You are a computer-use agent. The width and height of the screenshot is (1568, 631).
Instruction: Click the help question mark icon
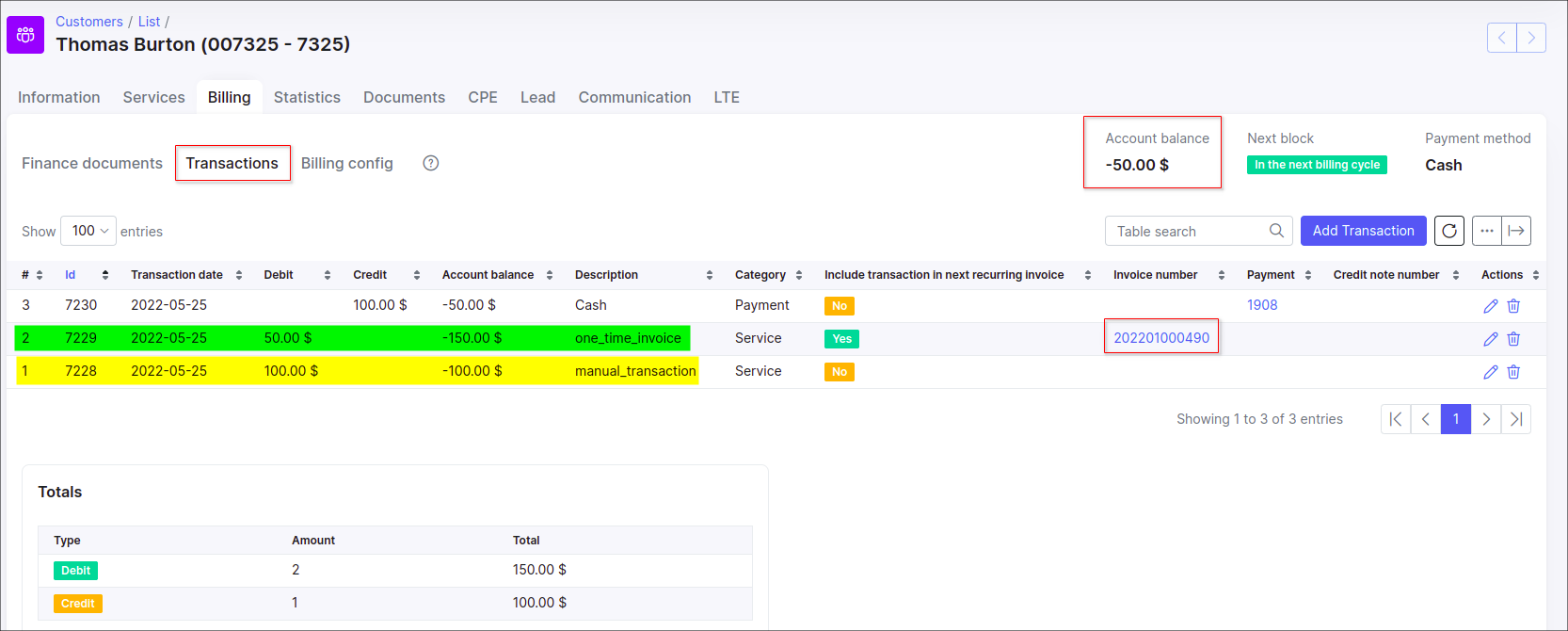click(431, 163)
